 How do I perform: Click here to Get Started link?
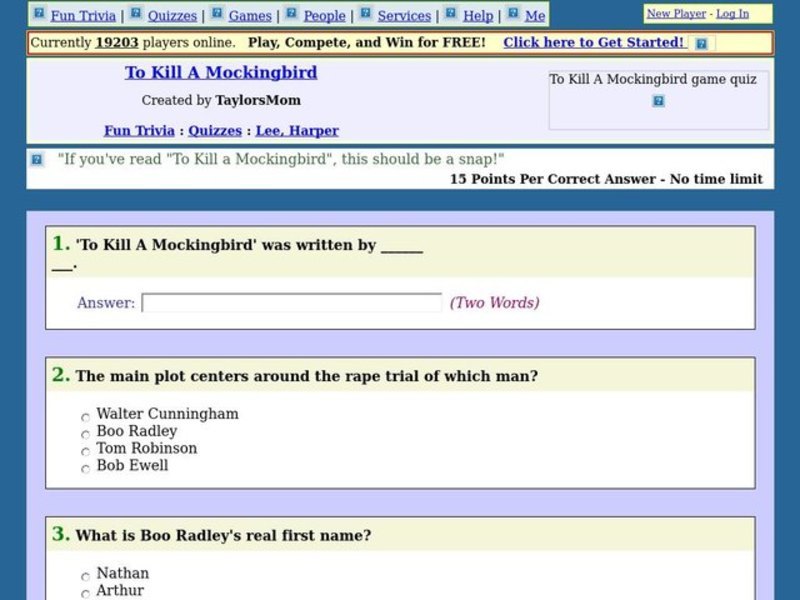tap(596, 43)
